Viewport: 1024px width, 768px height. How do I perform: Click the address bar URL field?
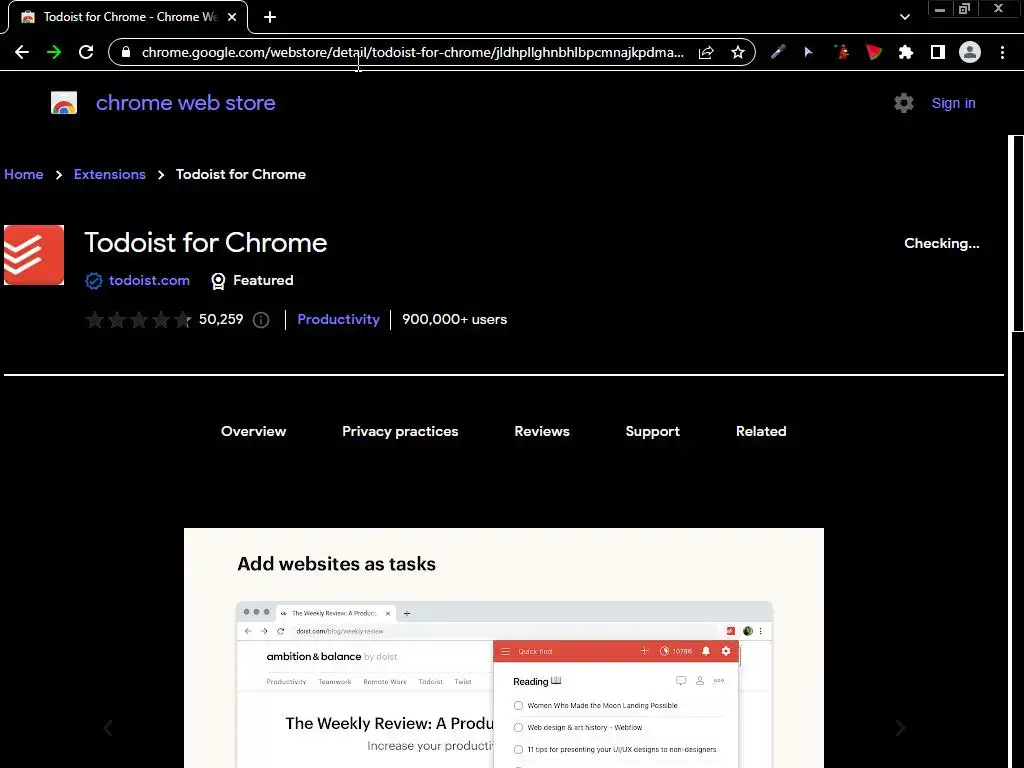[413, 52]
